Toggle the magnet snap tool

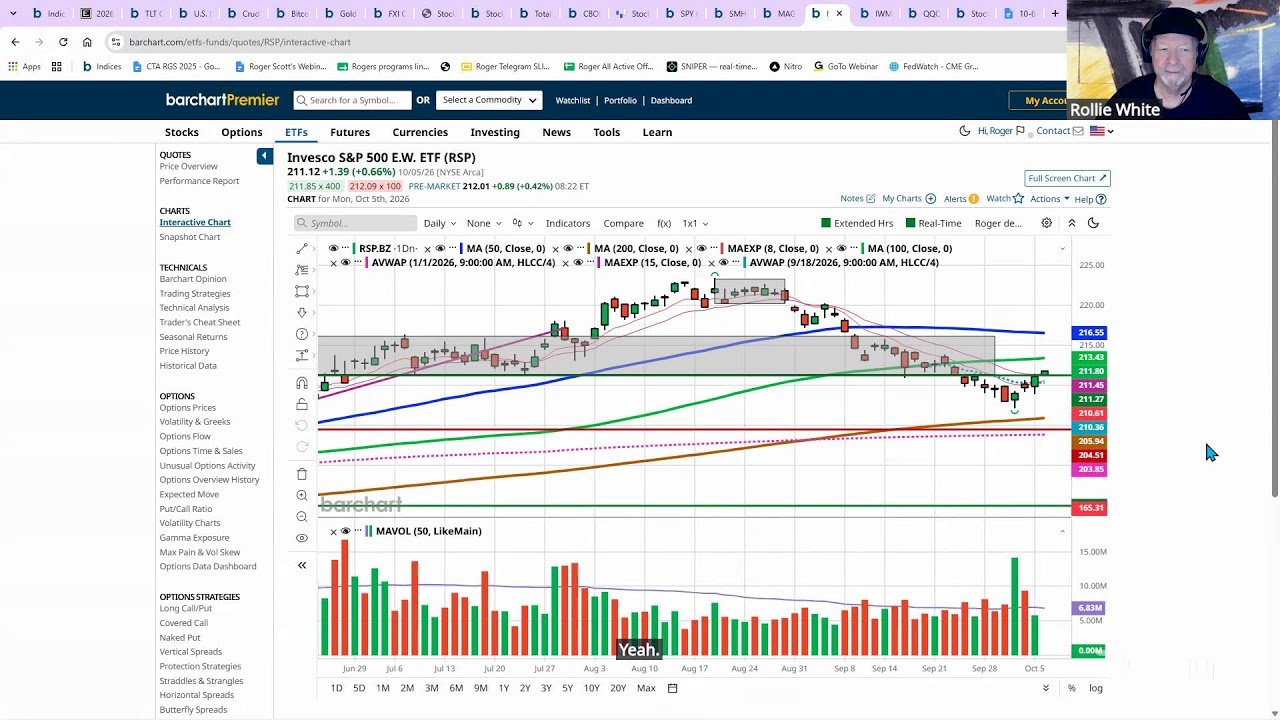pos(302,383)
